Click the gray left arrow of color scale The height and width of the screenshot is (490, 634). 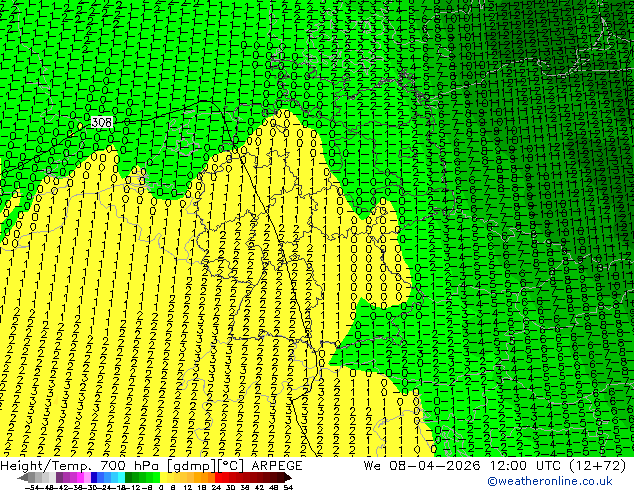tap(23, 477)
